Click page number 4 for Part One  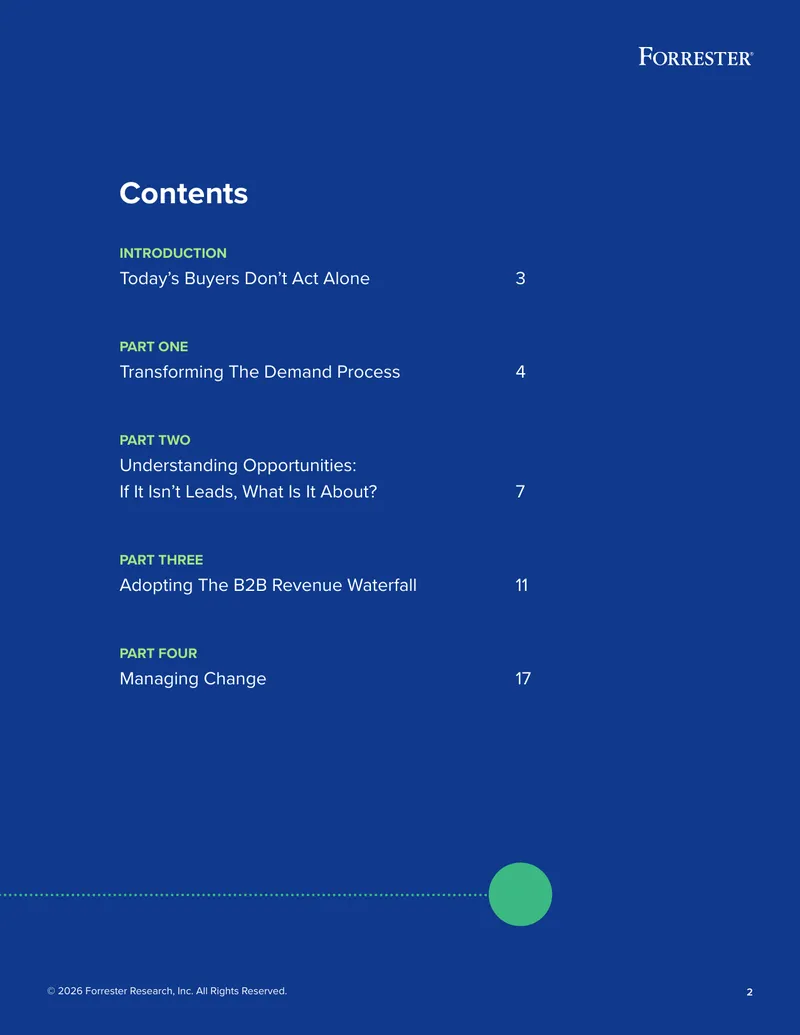[x=520, y=372]
